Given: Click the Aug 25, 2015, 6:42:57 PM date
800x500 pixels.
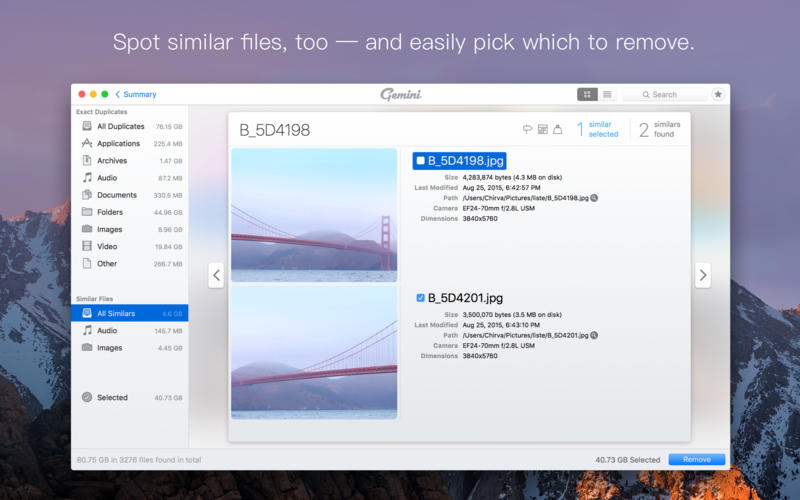Looking at the screenshot, I should point(502,188).
